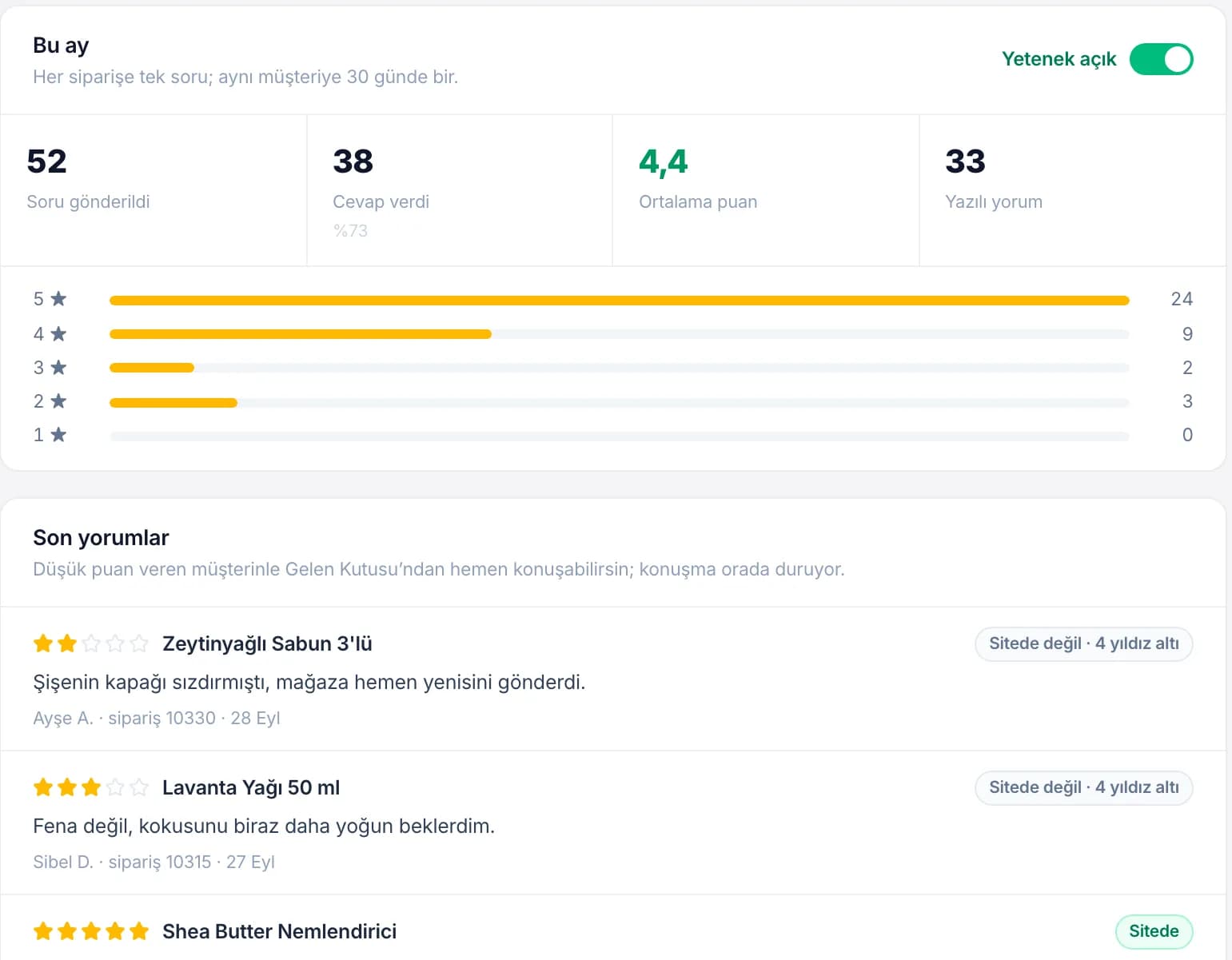Click the 'Ayşe A. · sipariş 10330' line
This screenshot has width=1232, height=960.
(157, 718)
